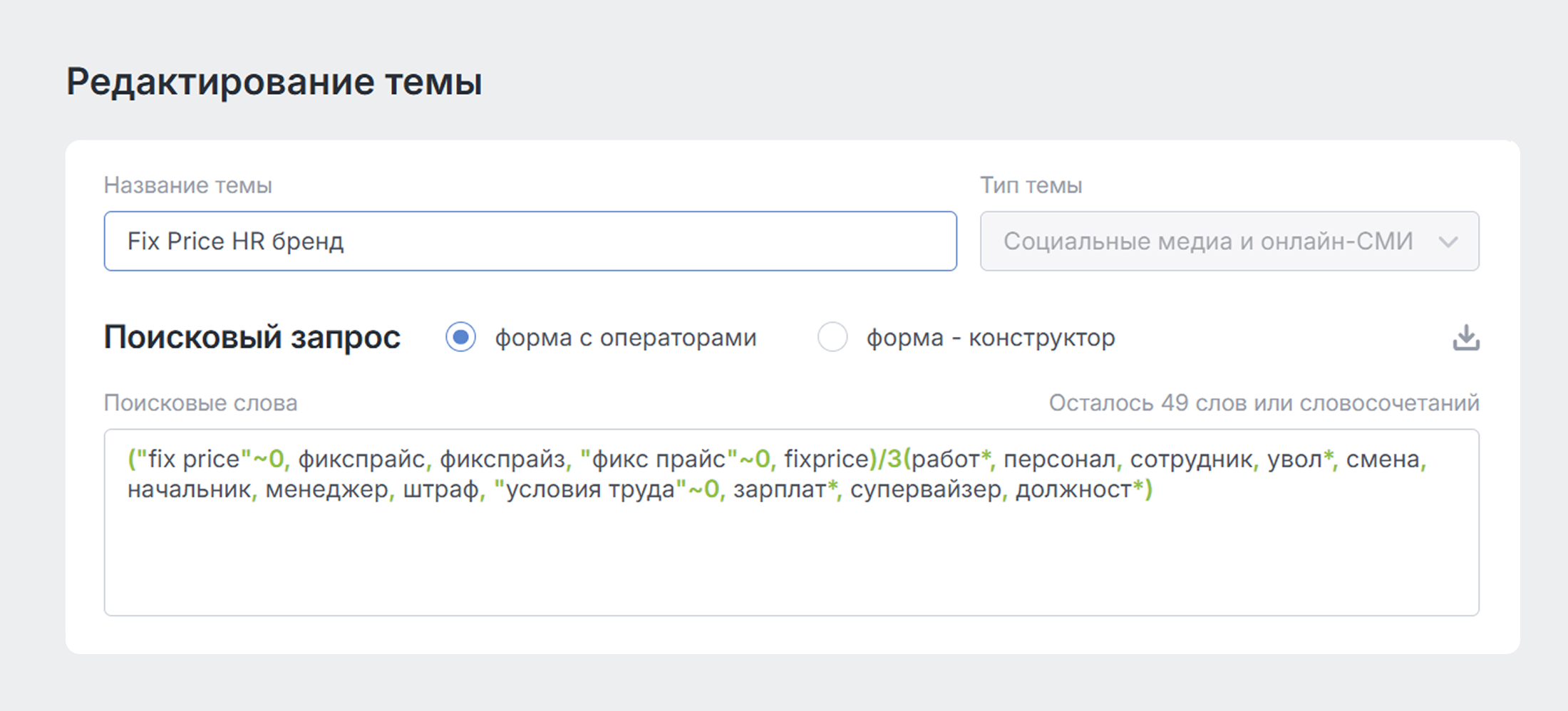
Task: Click the форма - конструктор label text
Action: [990, 338]
